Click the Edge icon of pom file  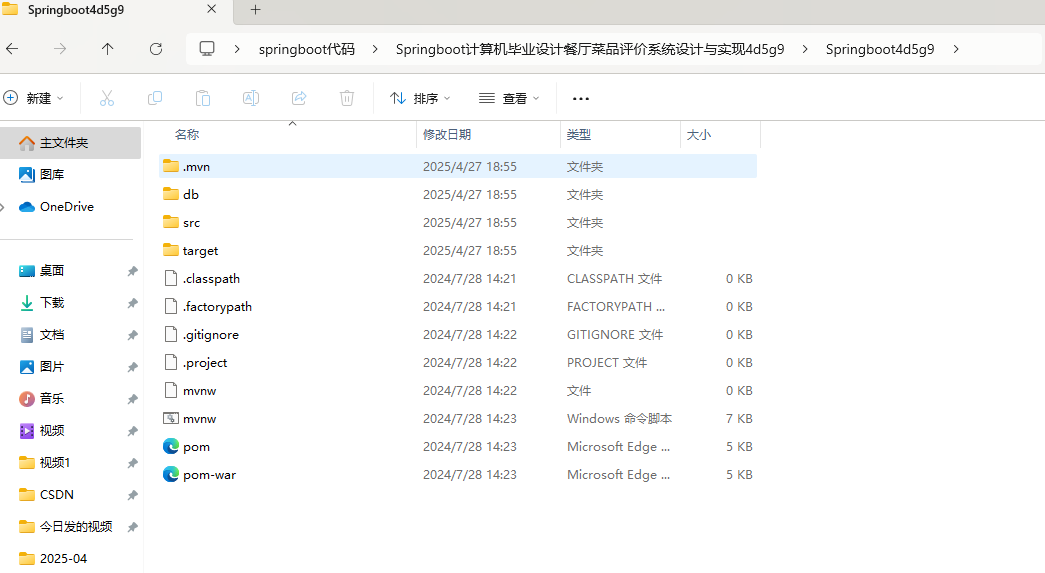pyautogui.click(x=171, y=446)
